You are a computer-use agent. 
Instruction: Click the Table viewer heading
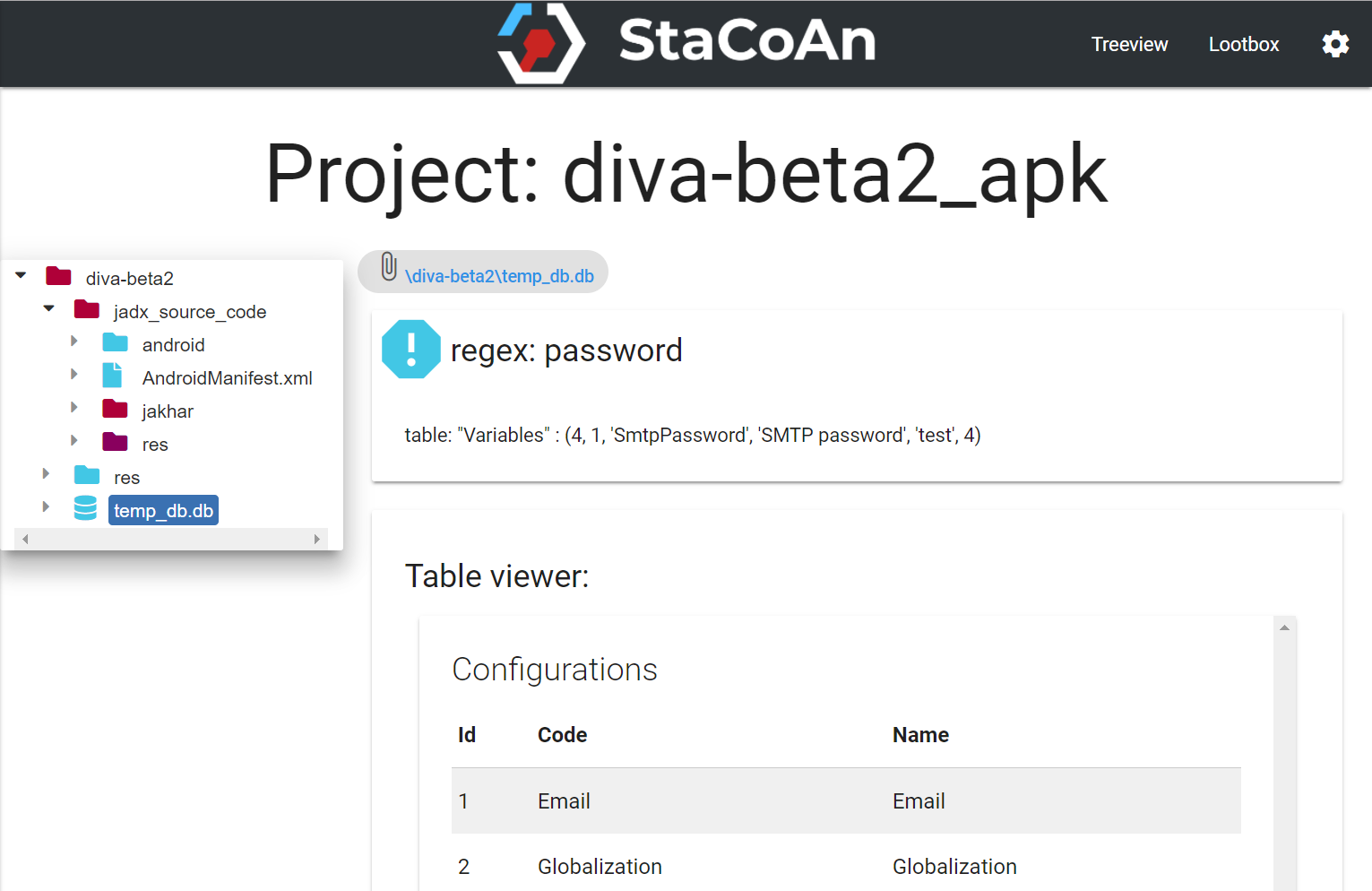click(x=496, y=576)
